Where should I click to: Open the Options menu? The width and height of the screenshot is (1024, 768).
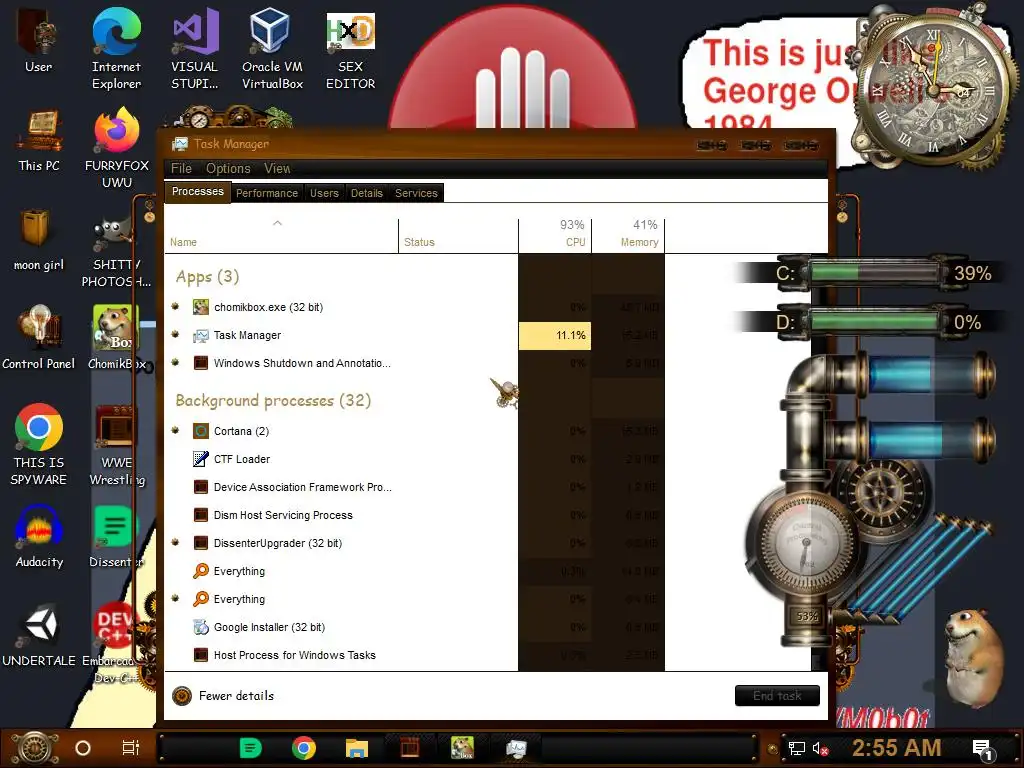click(228, 168)
